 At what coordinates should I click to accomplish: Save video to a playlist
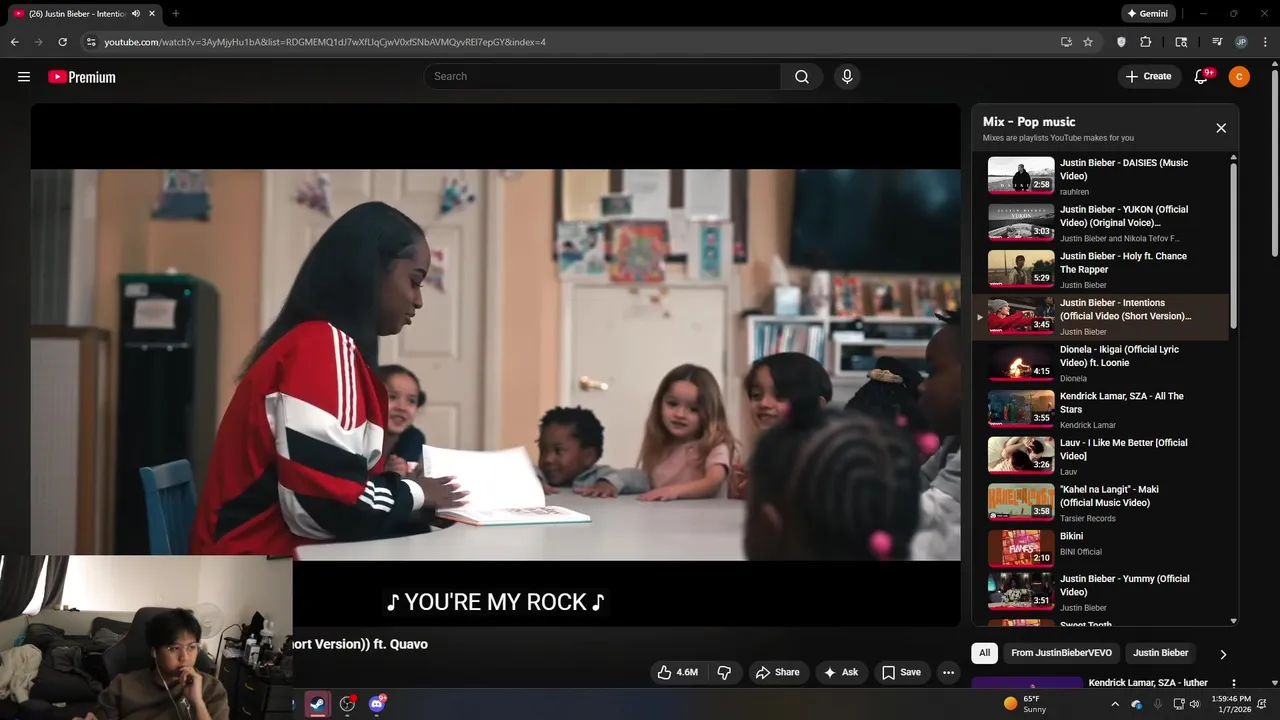(x=901, y=673)
